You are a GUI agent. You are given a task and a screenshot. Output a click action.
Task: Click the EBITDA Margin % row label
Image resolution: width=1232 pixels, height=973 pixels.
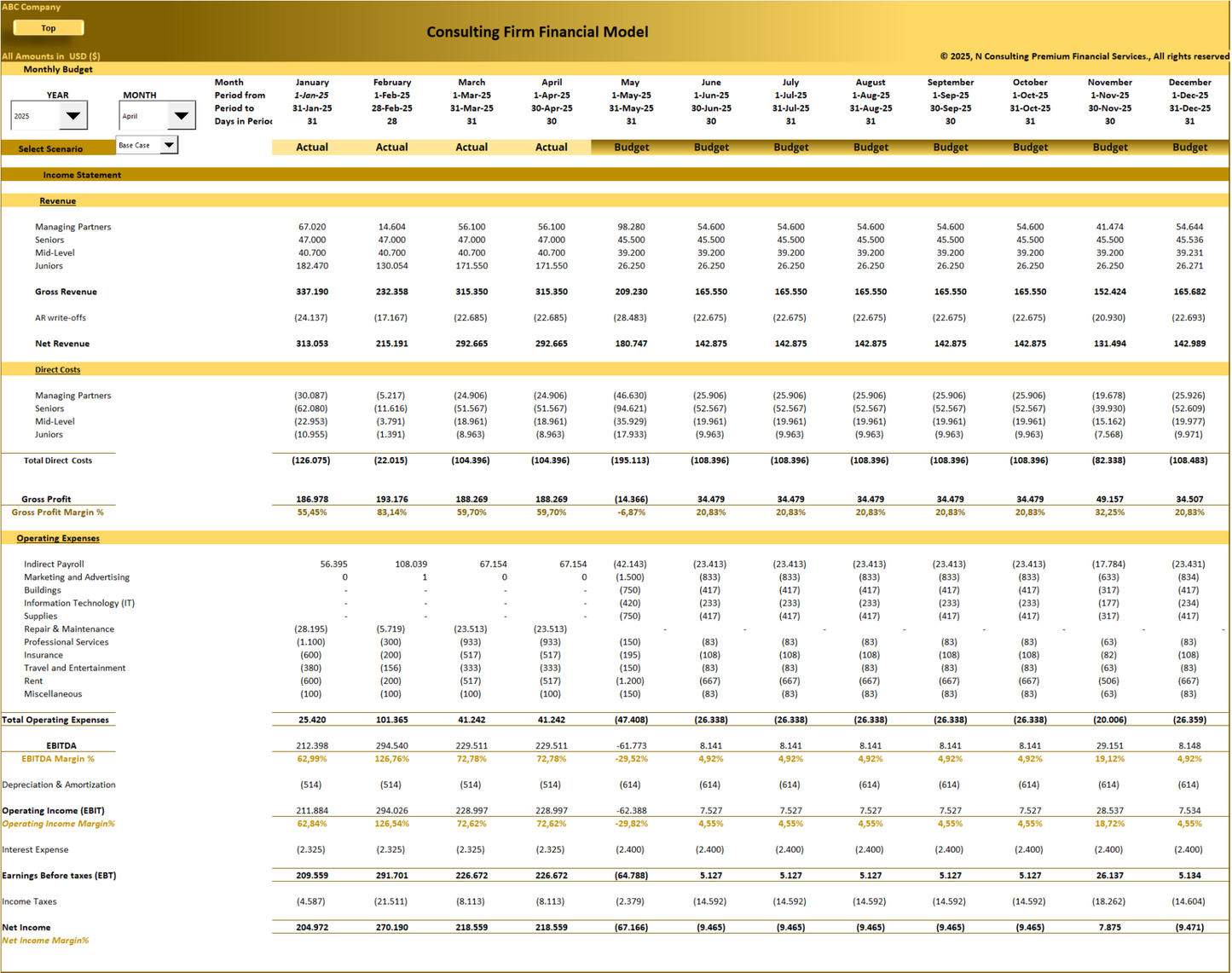tap(58, 759)
